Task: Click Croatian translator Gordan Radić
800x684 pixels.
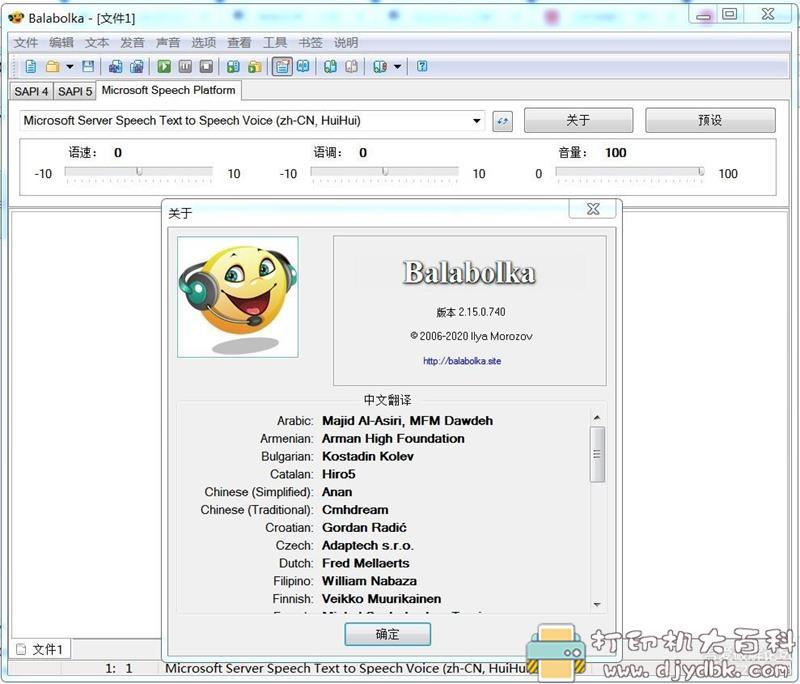Action: pyautogui.click(x=364, y=528)
